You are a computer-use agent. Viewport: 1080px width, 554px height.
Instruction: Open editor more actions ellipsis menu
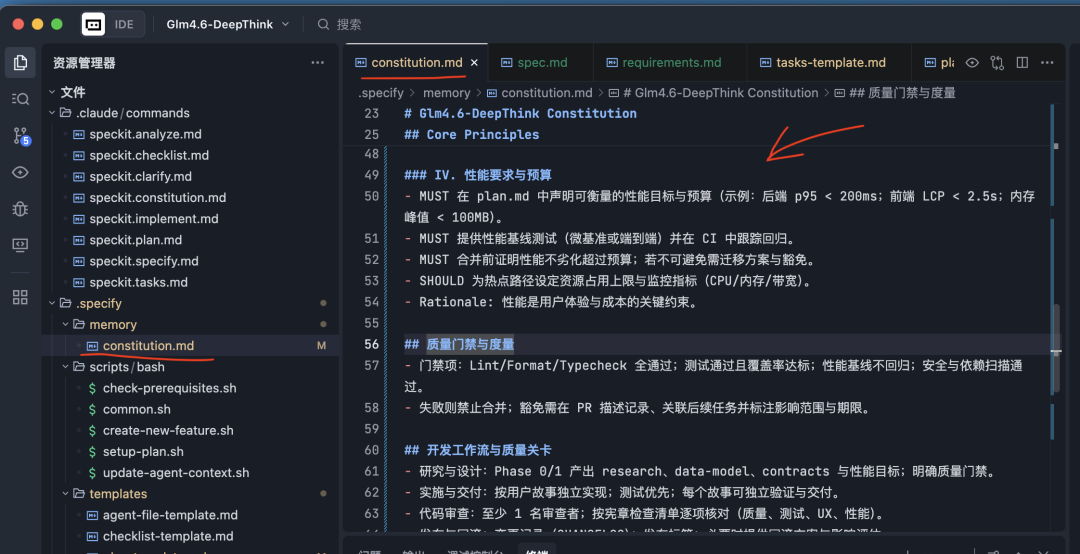1047,63
